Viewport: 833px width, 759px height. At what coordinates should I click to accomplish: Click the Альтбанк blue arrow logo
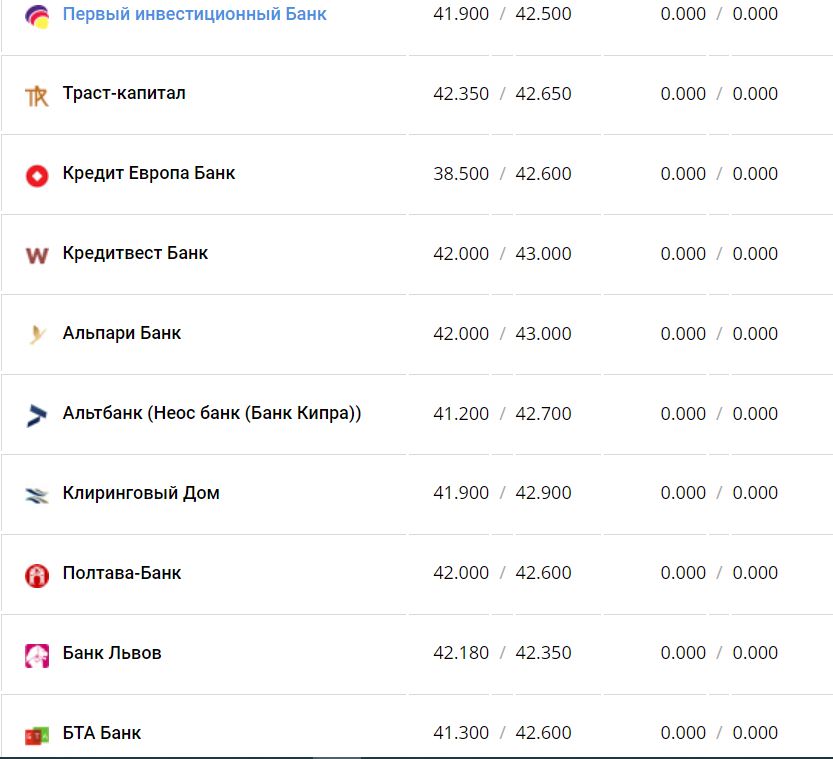[37, 415]
